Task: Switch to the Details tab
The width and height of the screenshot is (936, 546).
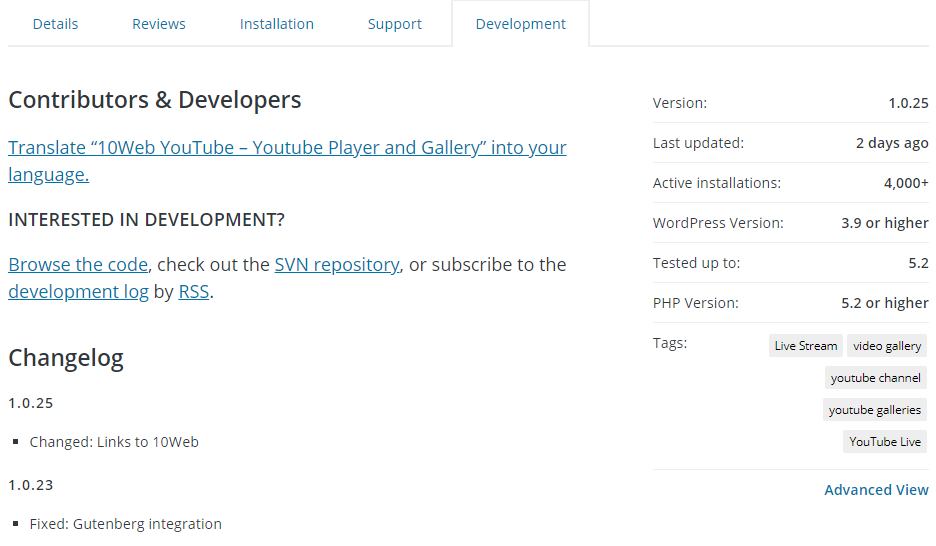Action: click(55, 24)
